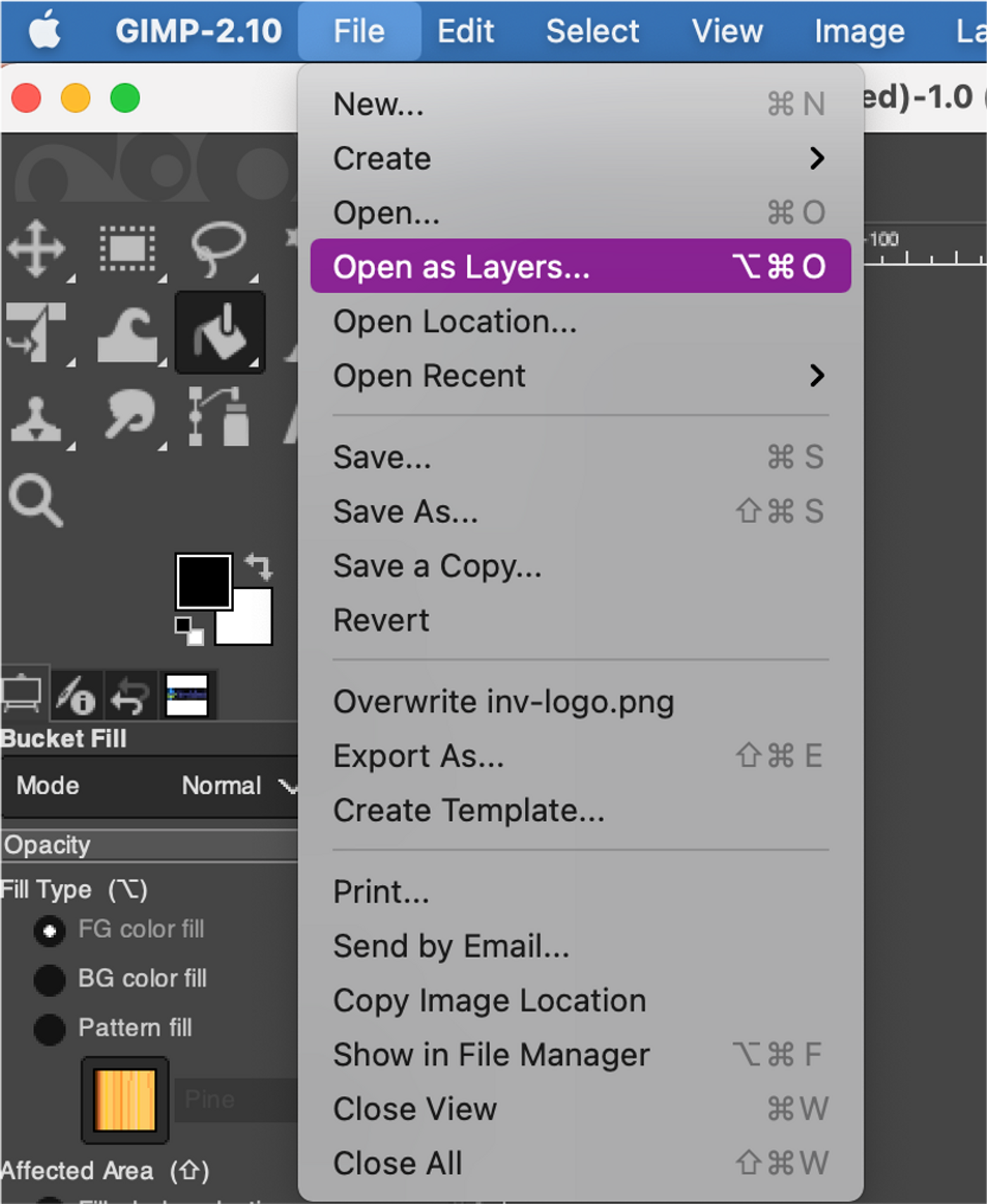Select the Bucket Fill tool
This screenshot has height=1204, width=987.
click(x=220, y=333)
